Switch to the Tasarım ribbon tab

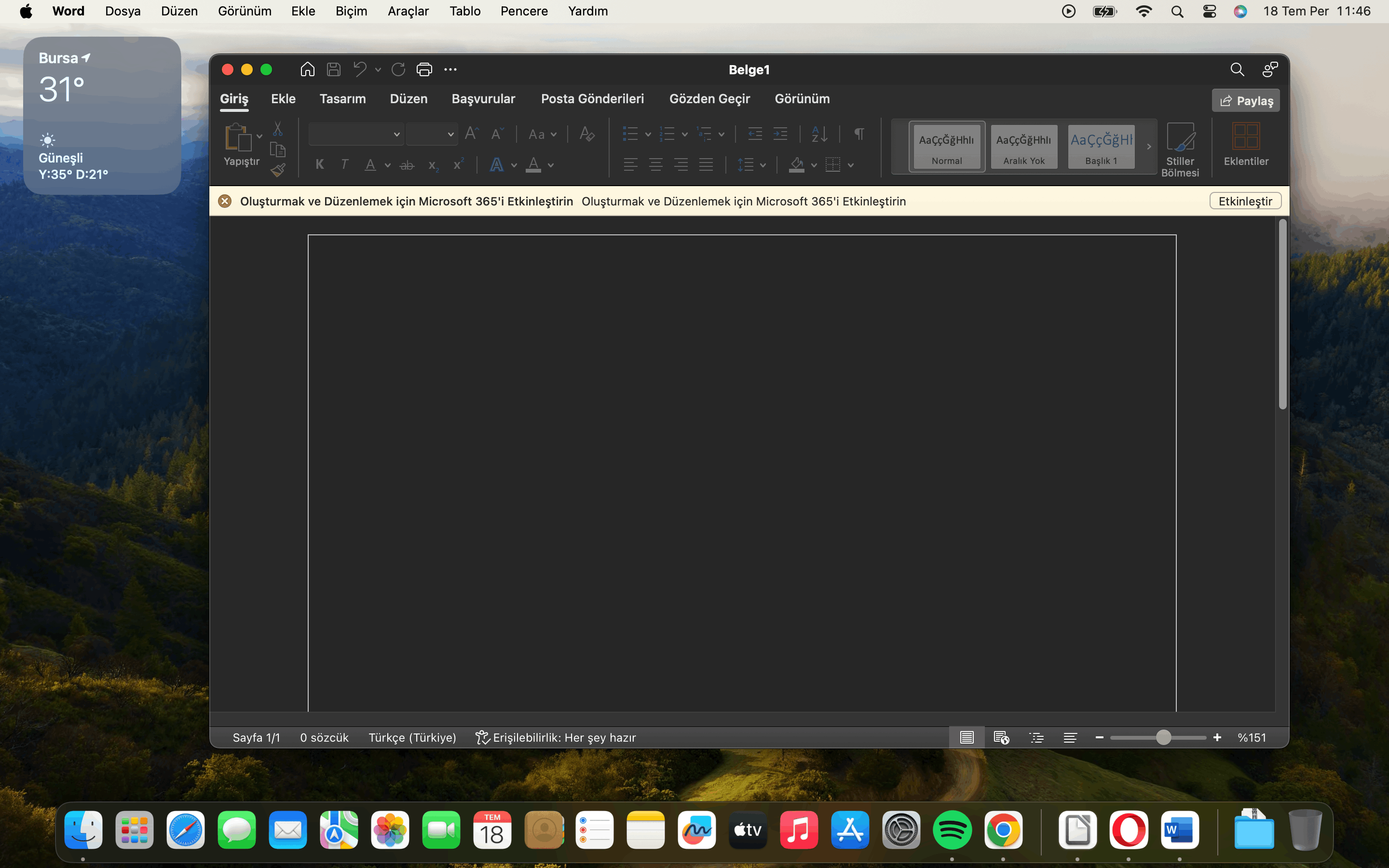coord(342,99)
